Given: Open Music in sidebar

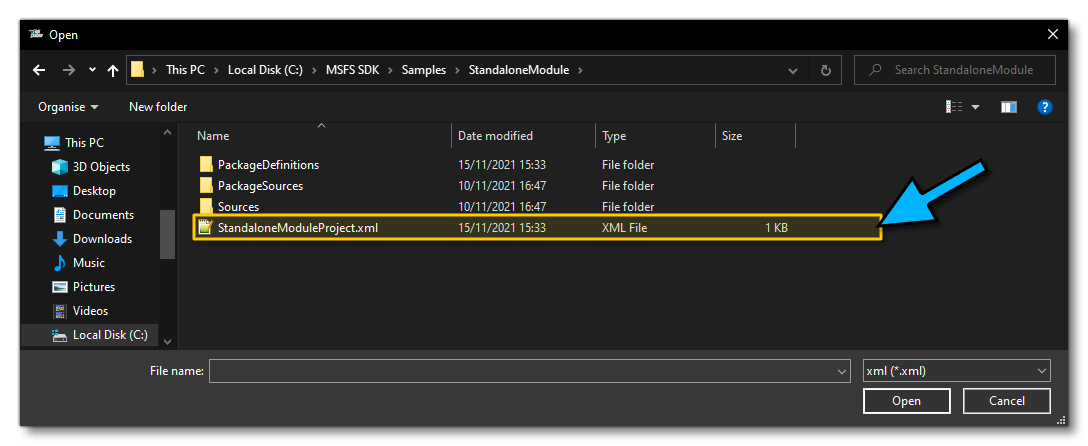Looking at the screenshot, I should (88, 263).
